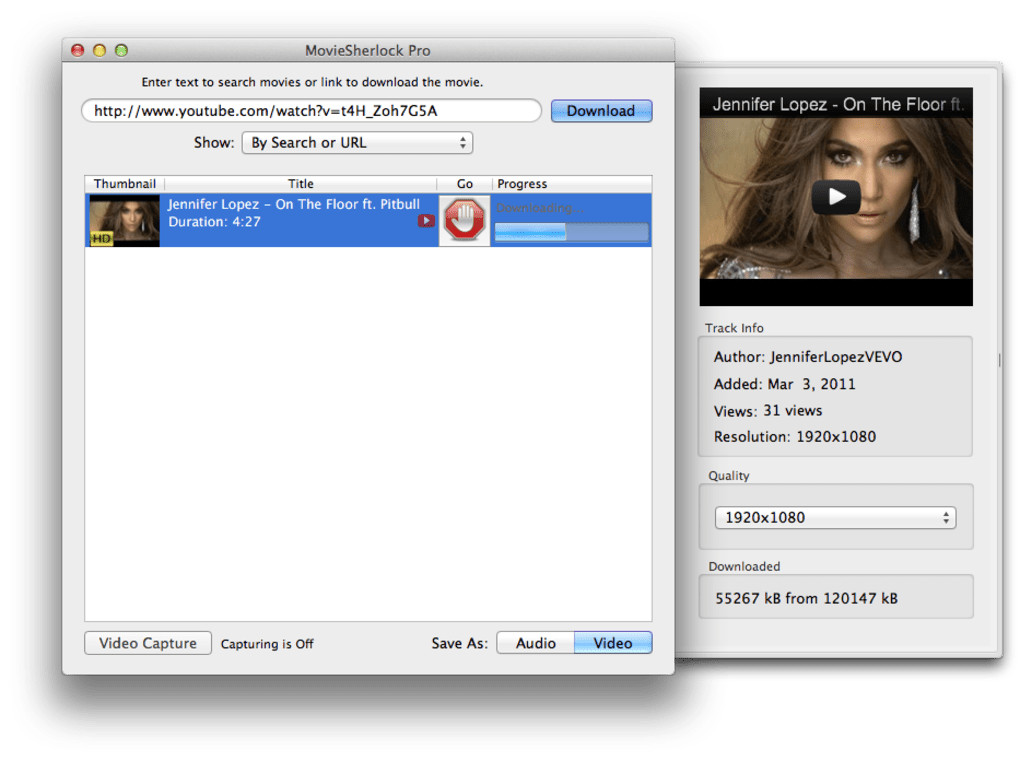The width and height of the screenshot is (1020, 761).
Task: Click the video title in the preview header
Action: (x=837, y=104)
